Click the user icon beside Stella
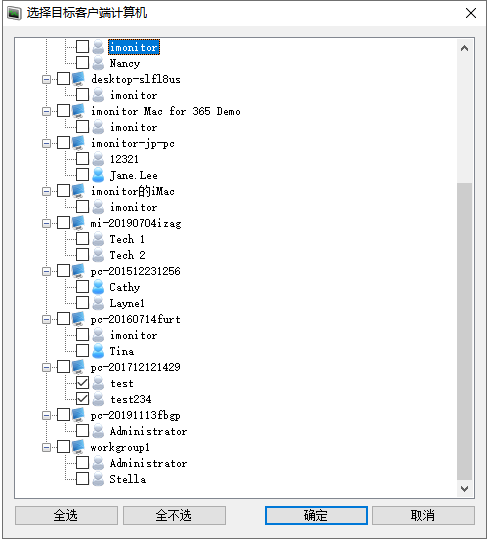Viewport: 489px width, 541px height. (98, 479)
